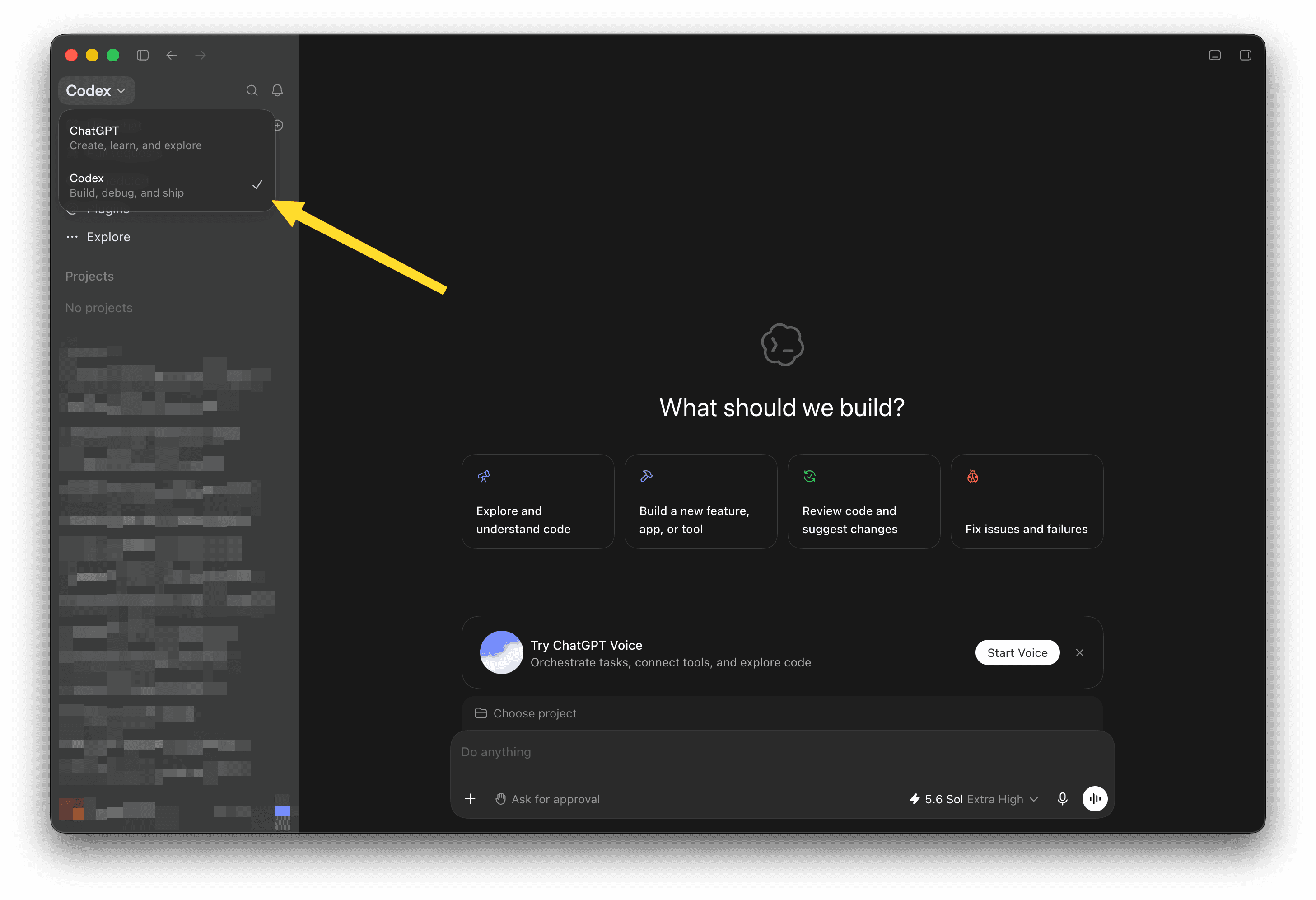Image resolution: width=1316 pixels, height=900 pixels.
Task: Toggle right side panel icon
Action: [1245, 55]
